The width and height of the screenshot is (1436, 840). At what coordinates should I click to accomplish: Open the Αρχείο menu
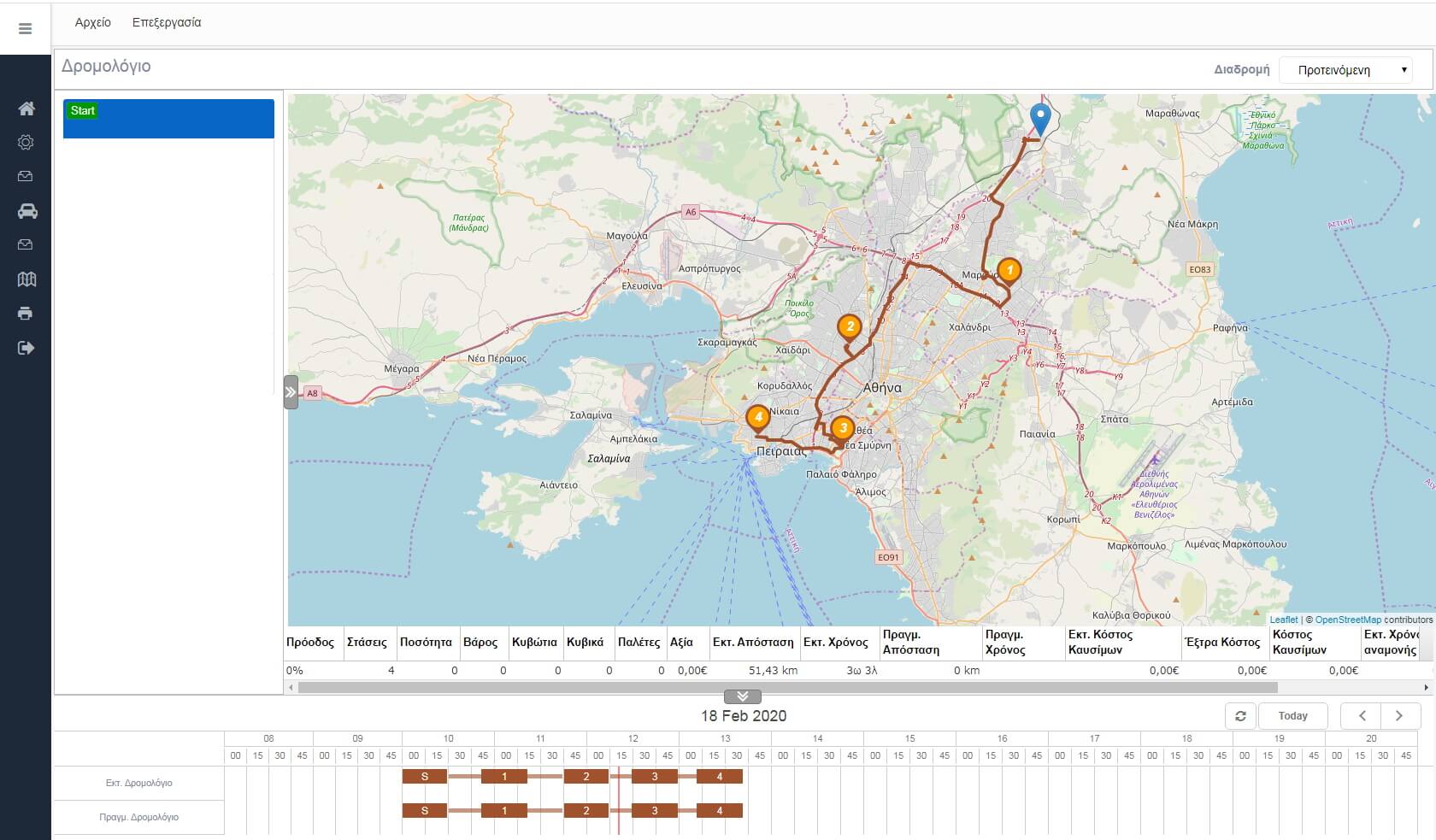click(x=92, y=22)
